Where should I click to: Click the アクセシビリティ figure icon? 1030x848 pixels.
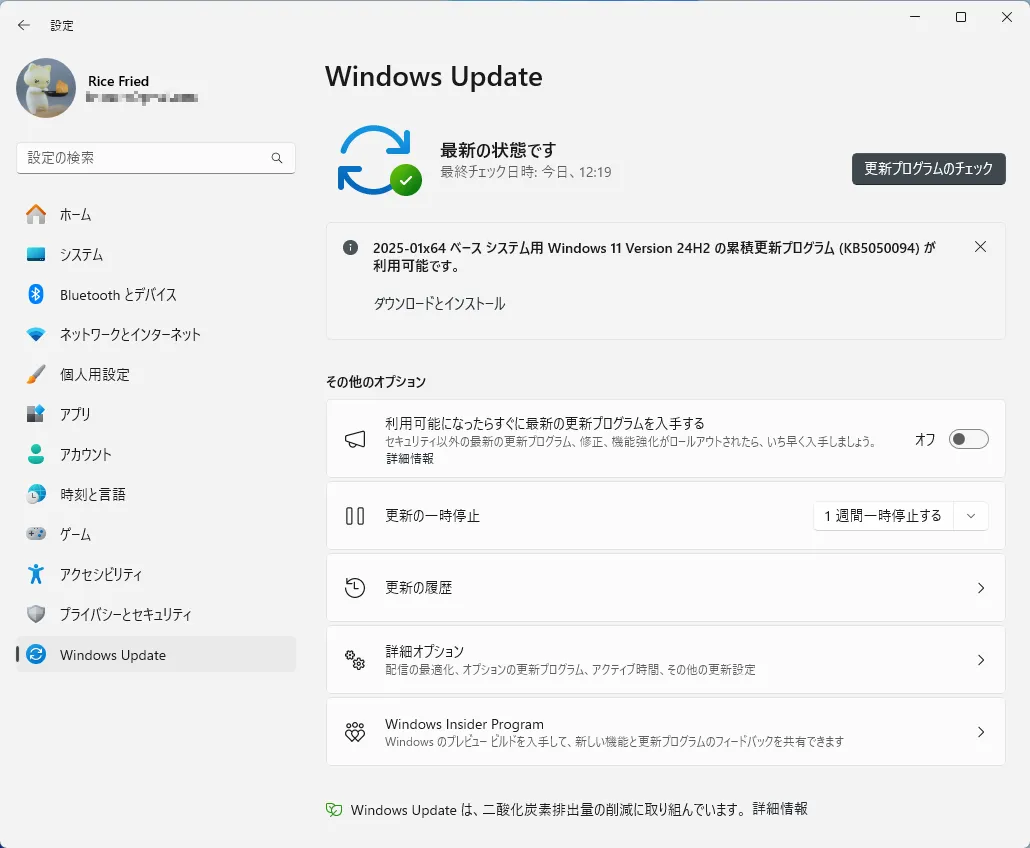[x=36, y=574]
